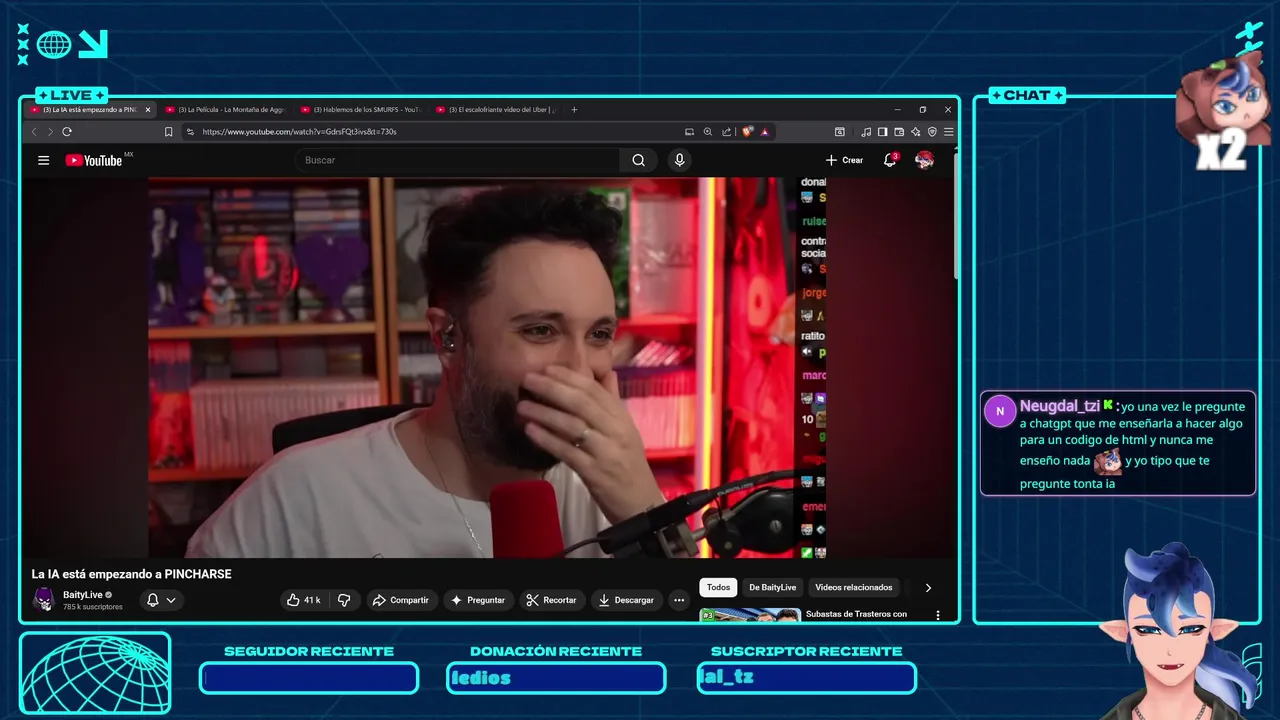
Task: Bookmark this page using the bookmark icon
Action: 168,131
